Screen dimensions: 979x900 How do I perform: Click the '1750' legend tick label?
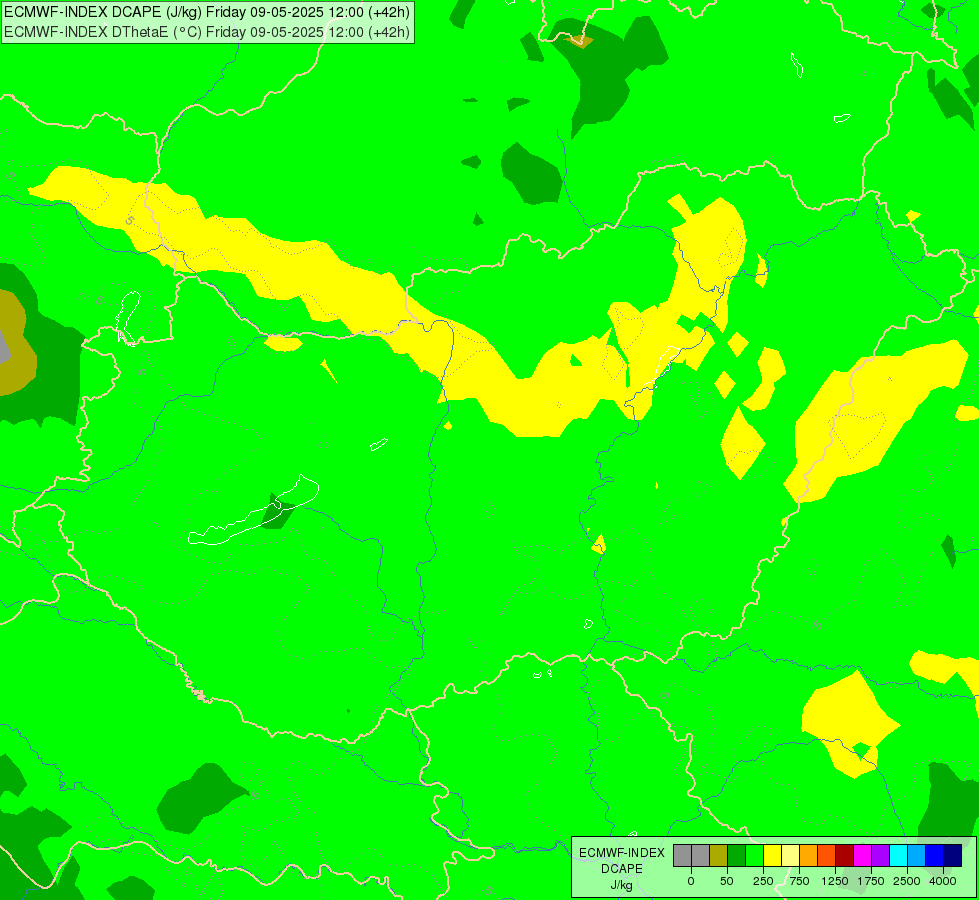click(871, 881)
